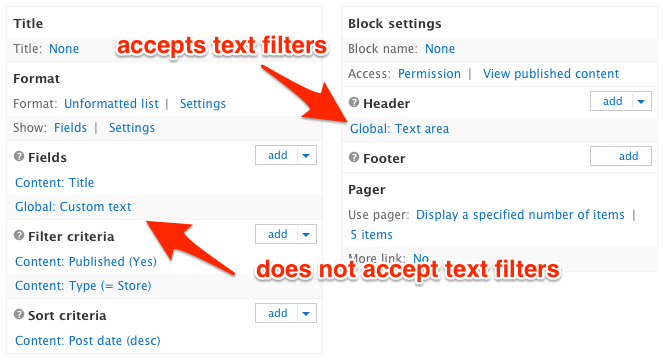The width and height of the screenshot is (663, 362).
Task: Click the help icon beside Header
Action: pos(353,102)
